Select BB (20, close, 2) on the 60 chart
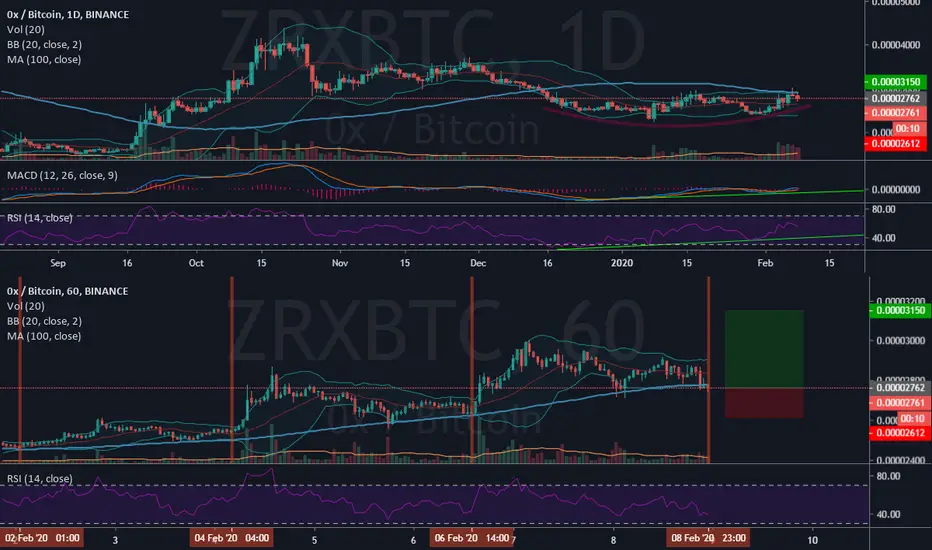This screenshot has width=932, height=550. click(45, 321)
